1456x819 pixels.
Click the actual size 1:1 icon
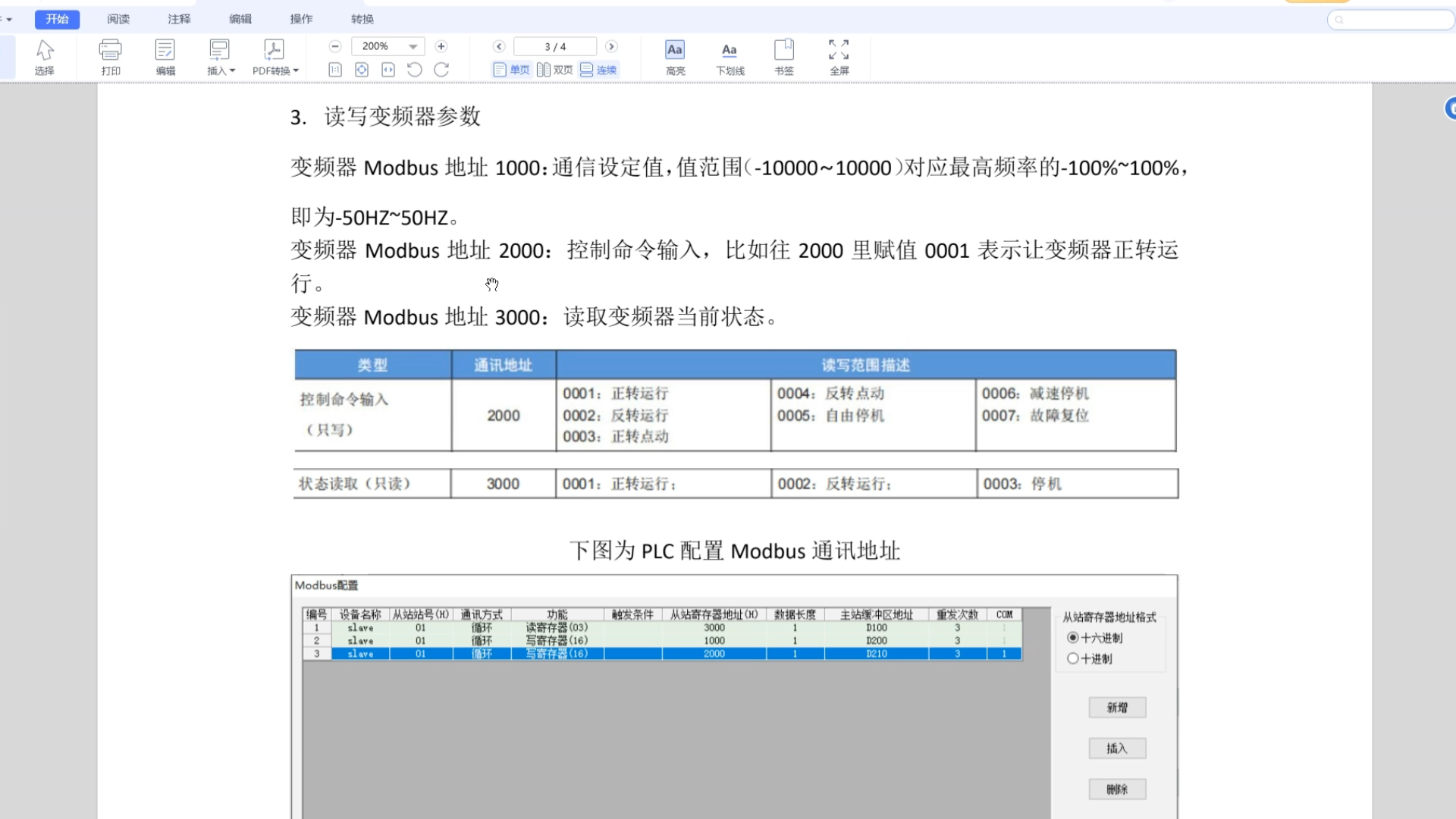point(334,70)
